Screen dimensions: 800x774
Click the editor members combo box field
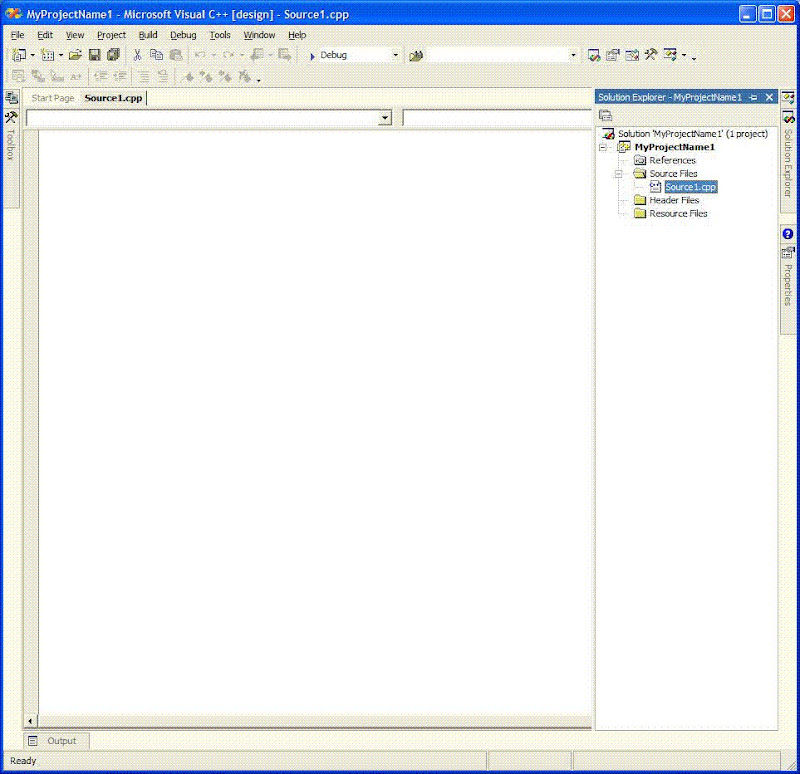pyautogui.click(x=497, y=118)
